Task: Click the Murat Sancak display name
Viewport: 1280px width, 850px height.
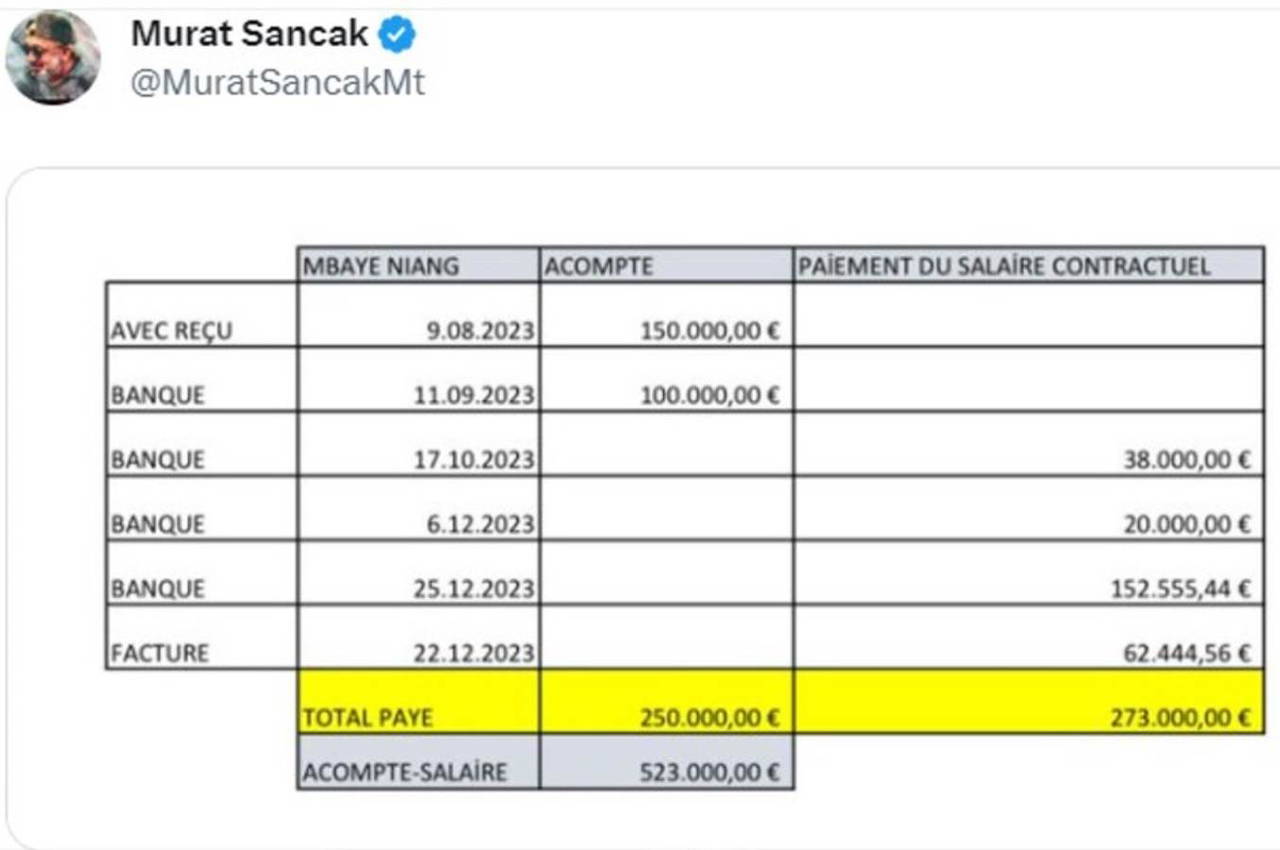Action: click(x=250, y=35)
